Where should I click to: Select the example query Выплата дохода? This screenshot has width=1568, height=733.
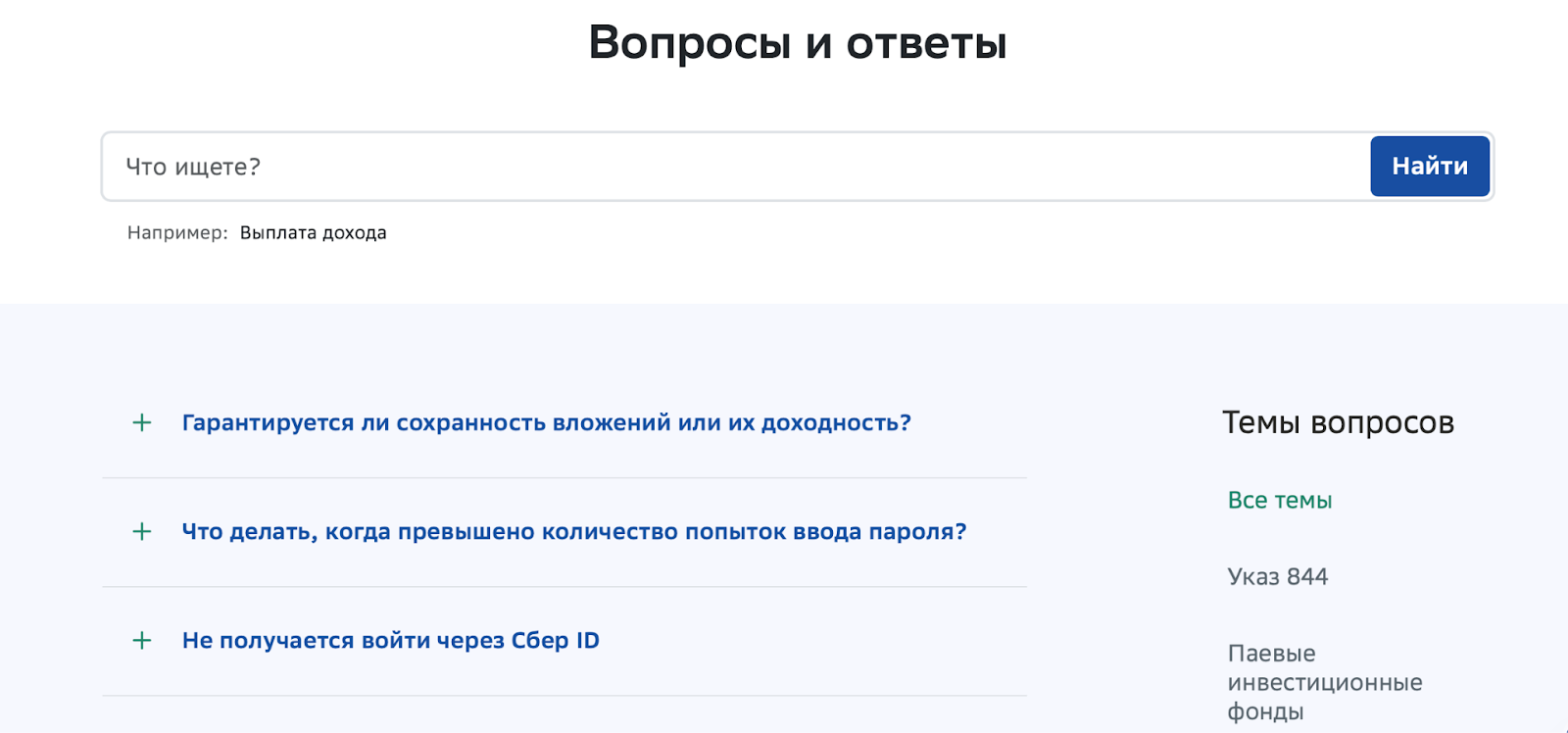[313, 232]
